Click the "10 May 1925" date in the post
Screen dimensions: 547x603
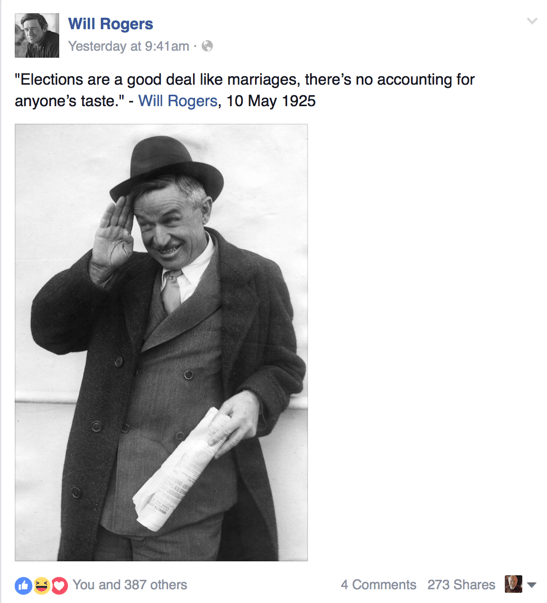(x=271, y=101)
